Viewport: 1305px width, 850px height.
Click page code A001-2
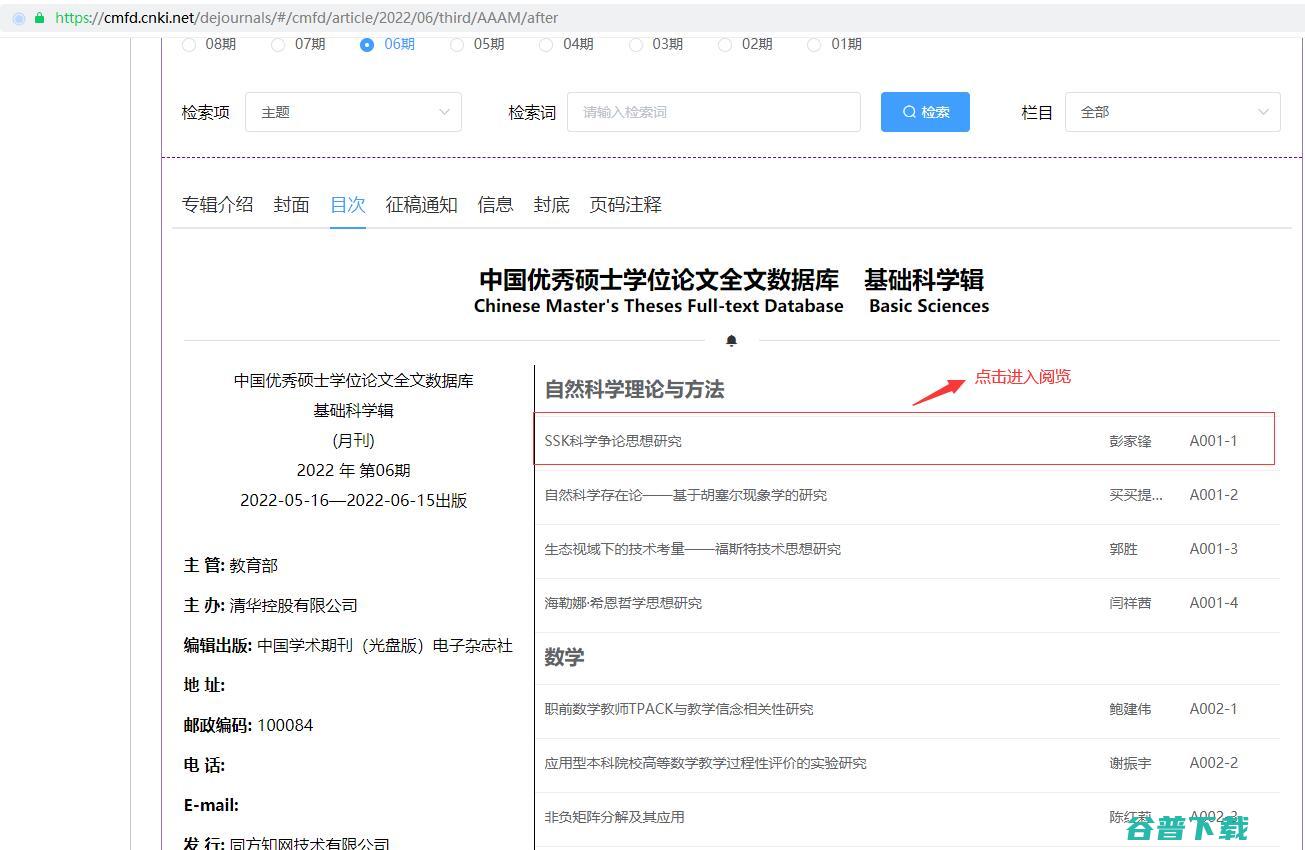pyautogui.click(x=1213, y=495)
